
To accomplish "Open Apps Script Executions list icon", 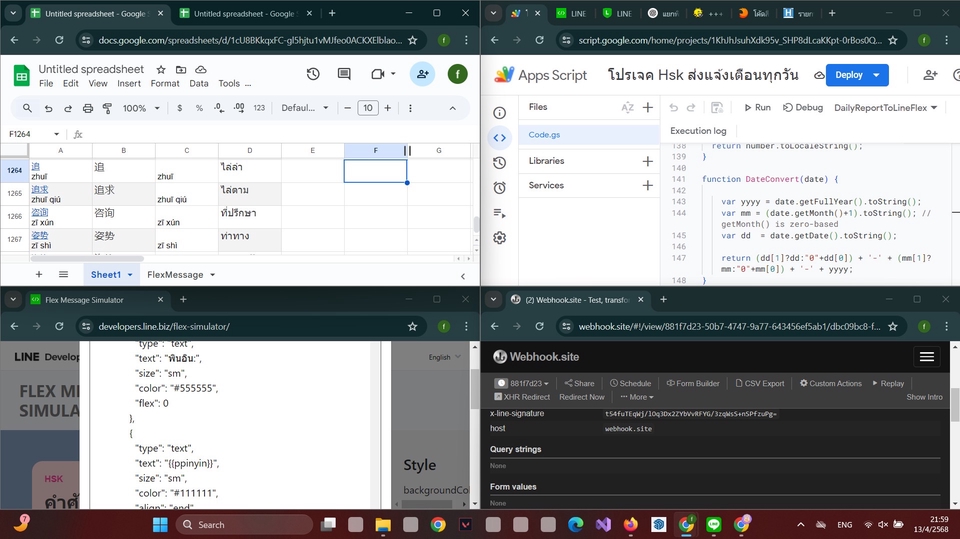I will coord(500,213).
